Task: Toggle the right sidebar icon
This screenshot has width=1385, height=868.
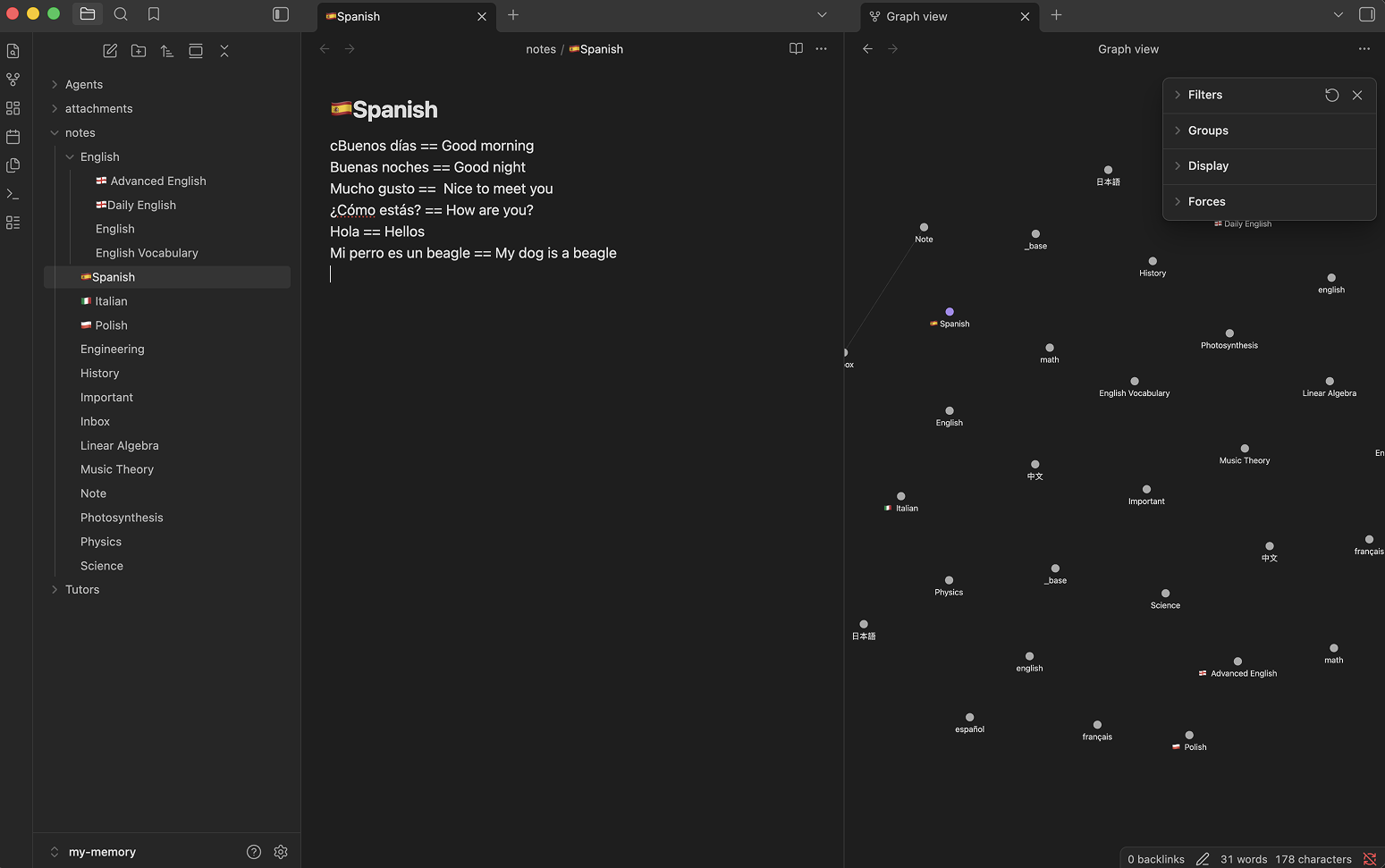Action: click(x=1367, y=14)
